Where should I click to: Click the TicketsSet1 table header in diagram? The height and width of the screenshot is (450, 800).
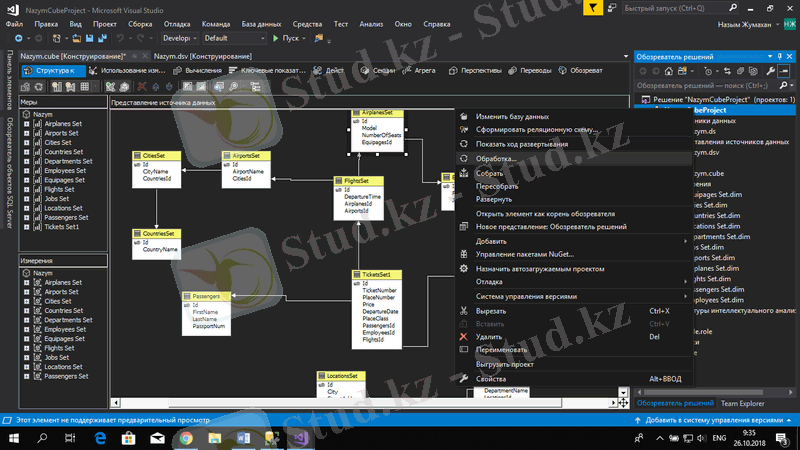(x=377, y=274)
